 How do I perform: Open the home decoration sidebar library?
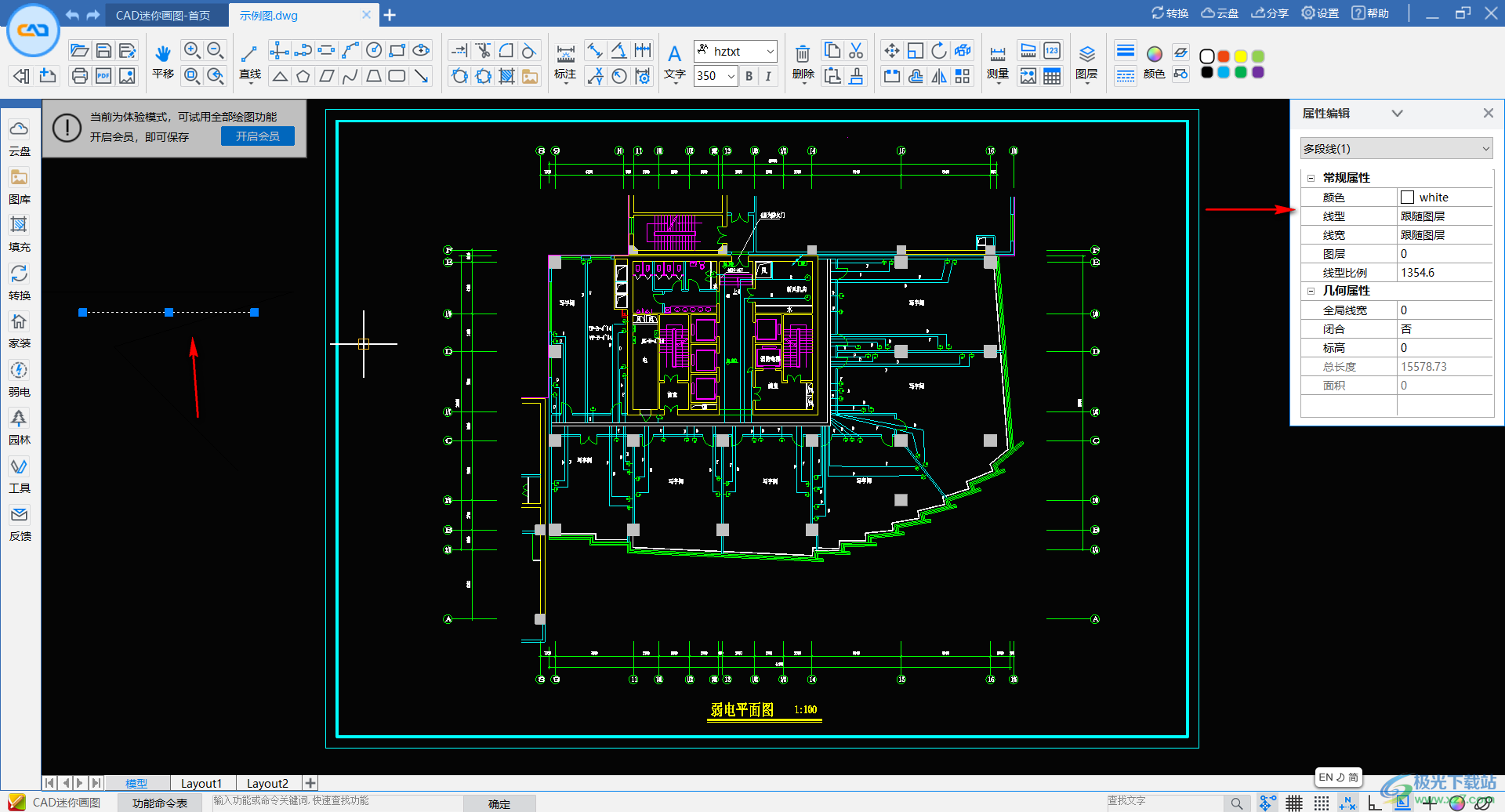click(x=20, y=330)
